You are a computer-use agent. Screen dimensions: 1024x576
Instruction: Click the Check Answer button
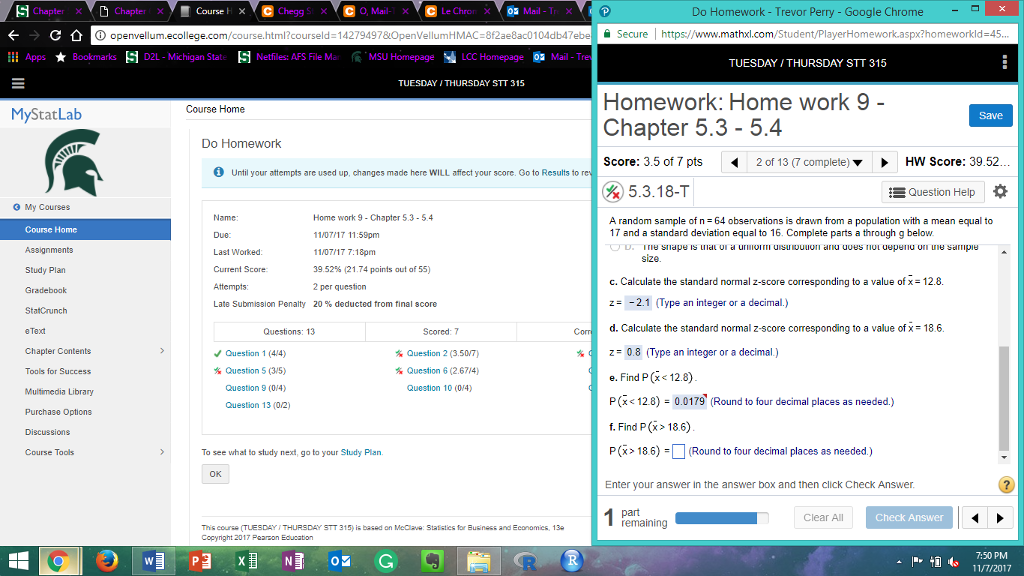tap(908, 517)
